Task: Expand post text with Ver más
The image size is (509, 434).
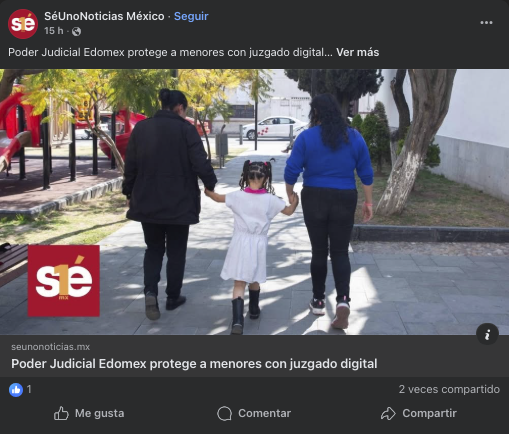Action: pos(357,52)
